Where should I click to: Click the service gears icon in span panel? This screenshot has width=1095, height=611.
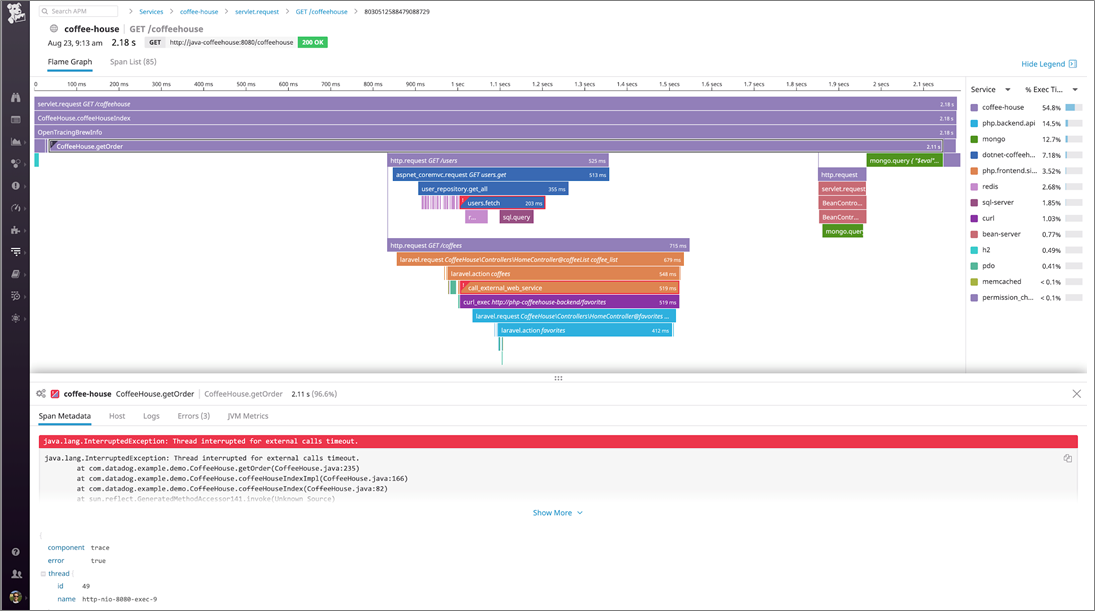(x=41, y=394)
